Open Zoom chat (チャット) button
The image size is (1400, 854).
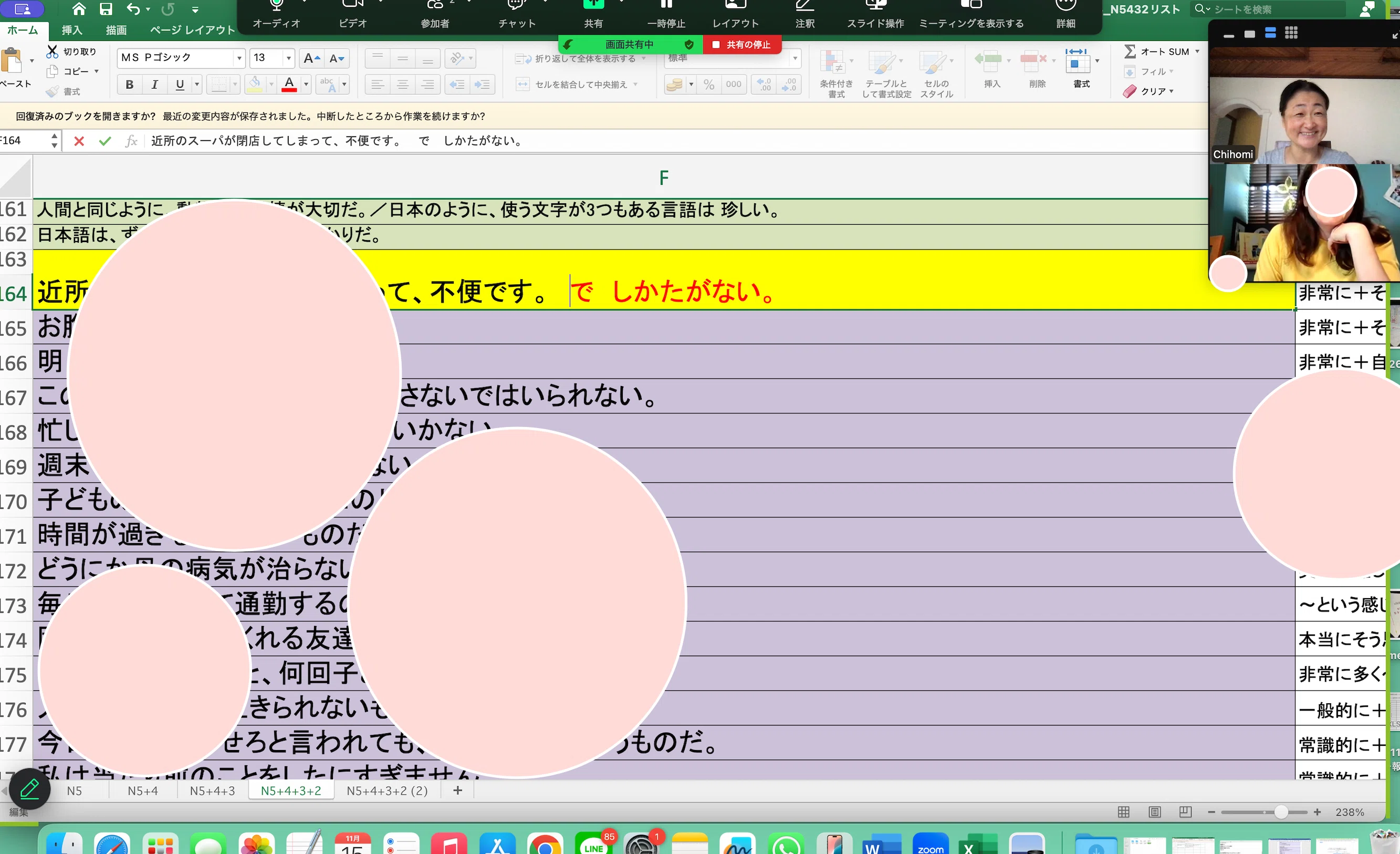(517, 15)
